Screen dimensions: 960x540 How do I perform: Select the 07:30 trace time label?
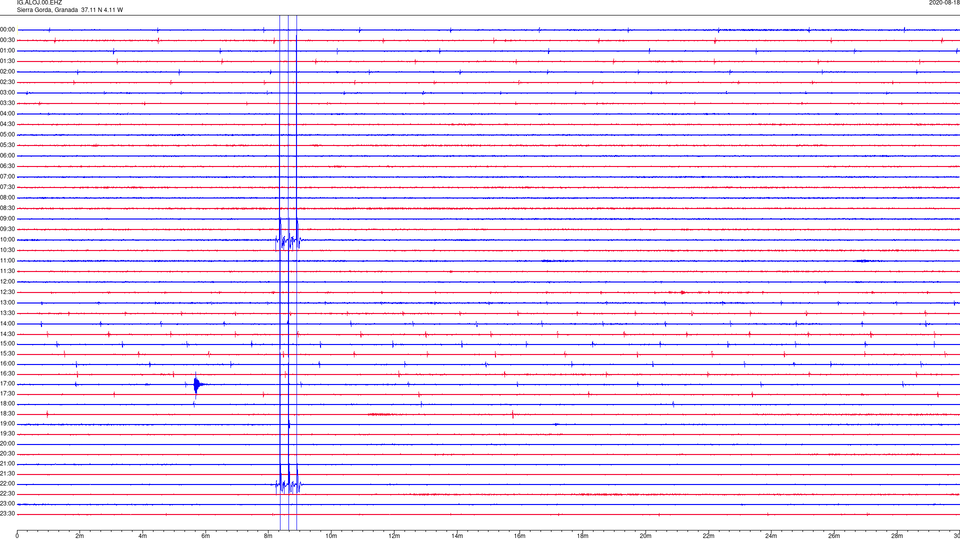click(x=7, y=187)
